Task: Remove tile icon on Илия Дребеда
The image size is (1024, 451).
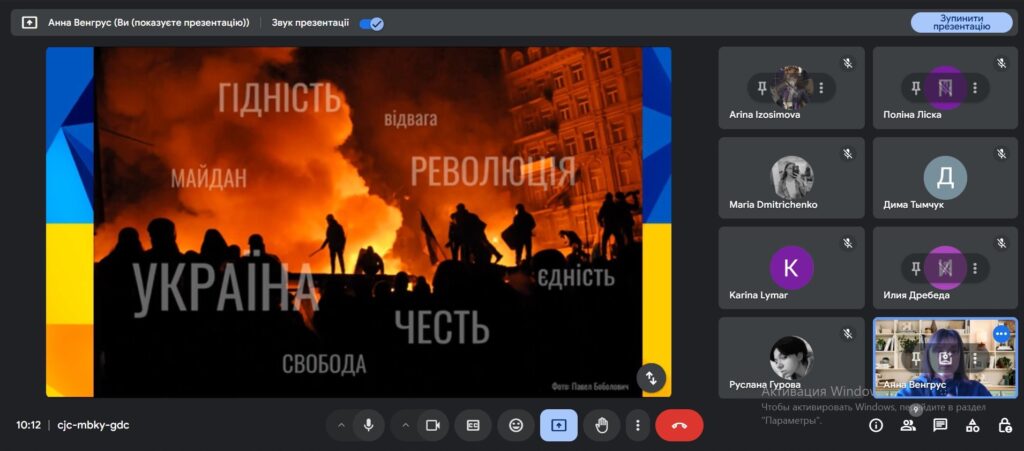Action: click(x=945, y=268)
